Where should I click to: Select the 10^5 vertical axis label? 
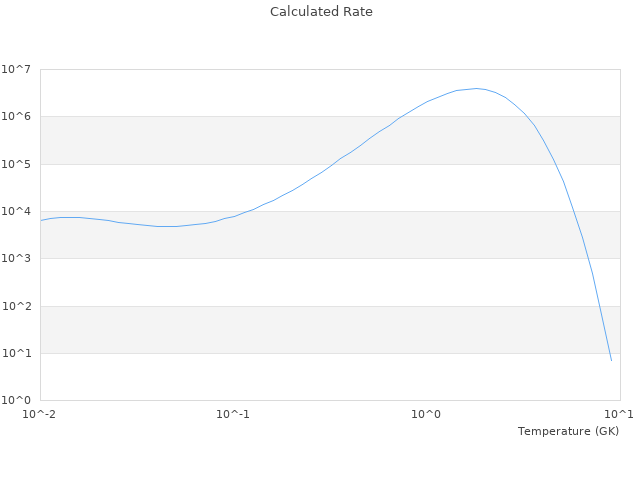(17, 164)
